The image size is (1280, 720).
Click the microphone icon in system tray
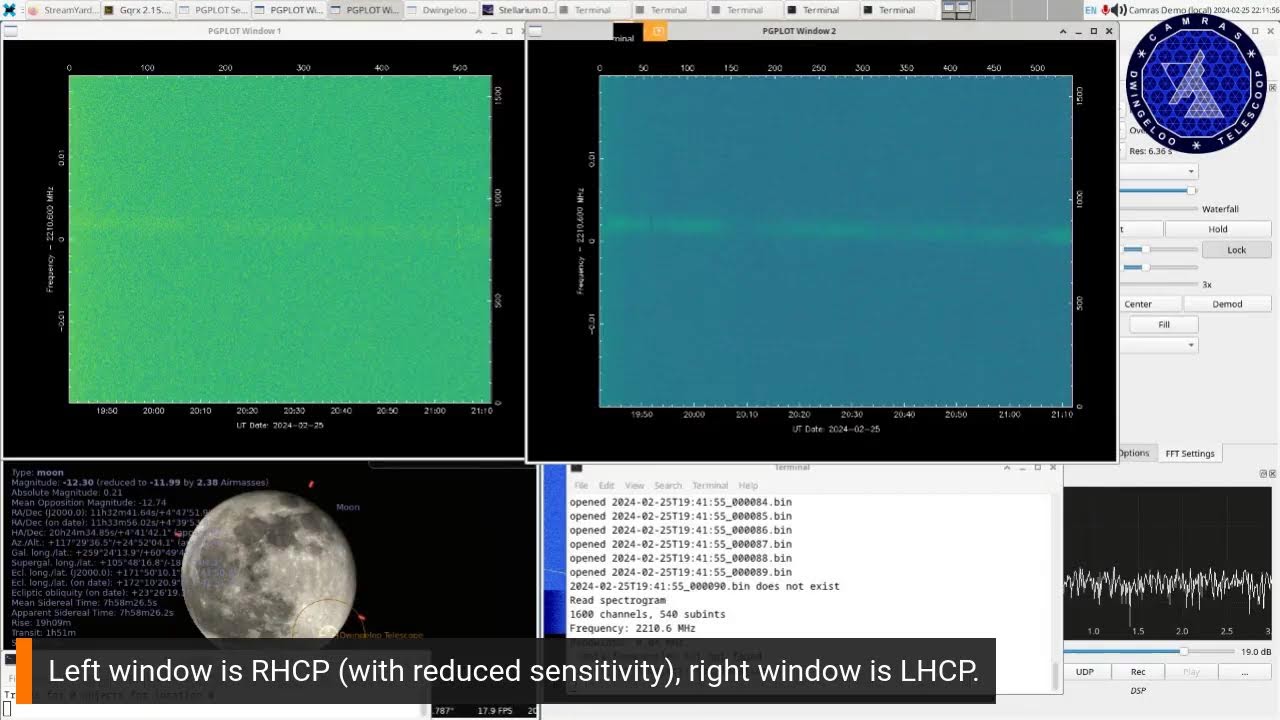pyautogui.click(x=1106, y=10)
